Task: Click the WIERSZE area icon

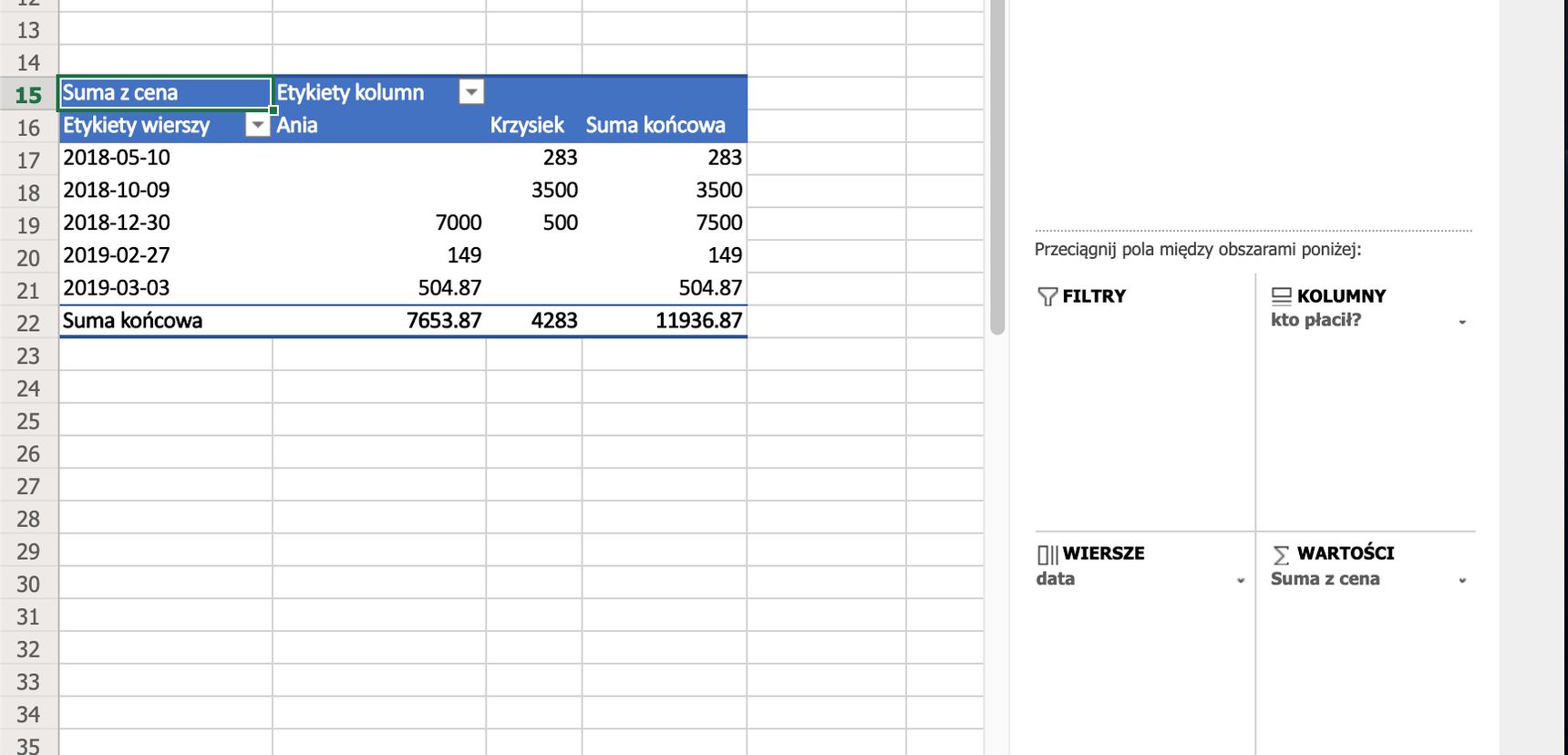Action: [1047, 554]
